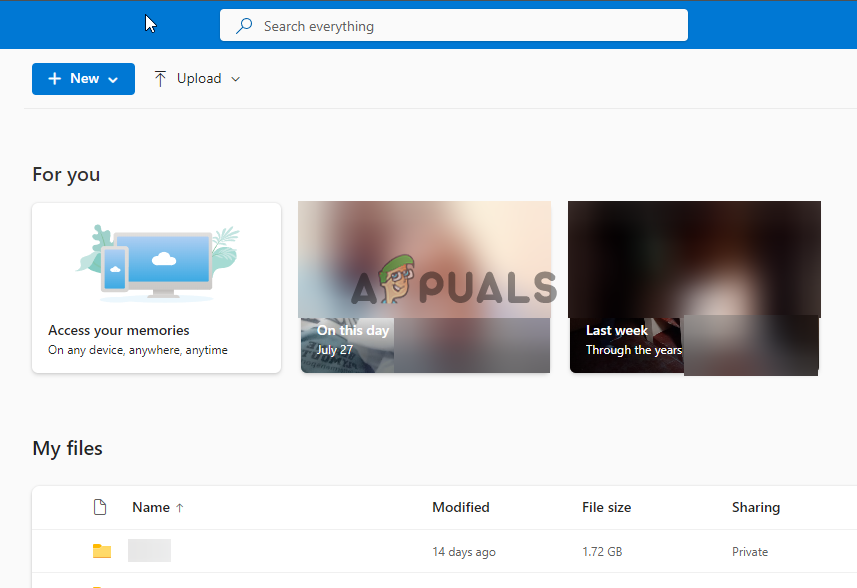
Task: Click the plus icon on the New button
Action: point(55,78)
